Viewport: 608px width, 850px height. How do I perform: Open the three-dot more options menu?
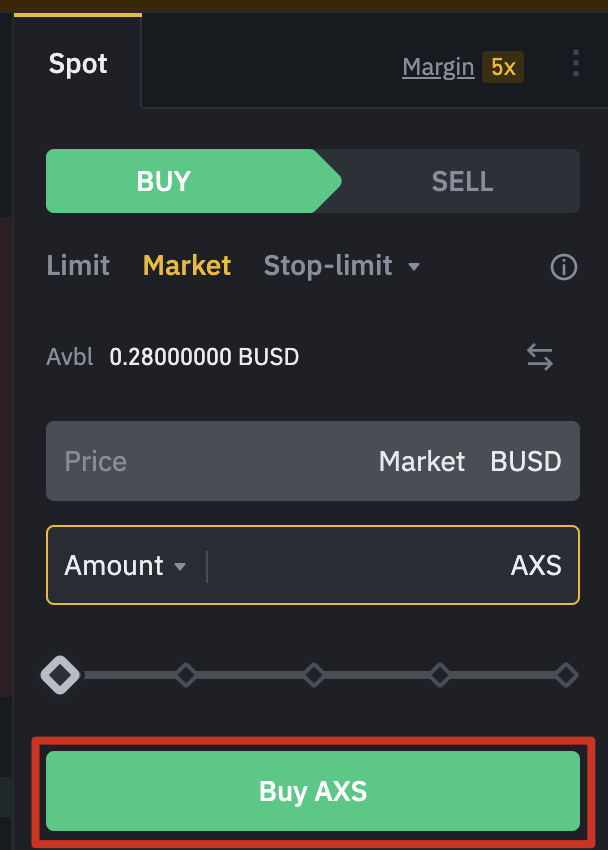(x=575, y=65)
